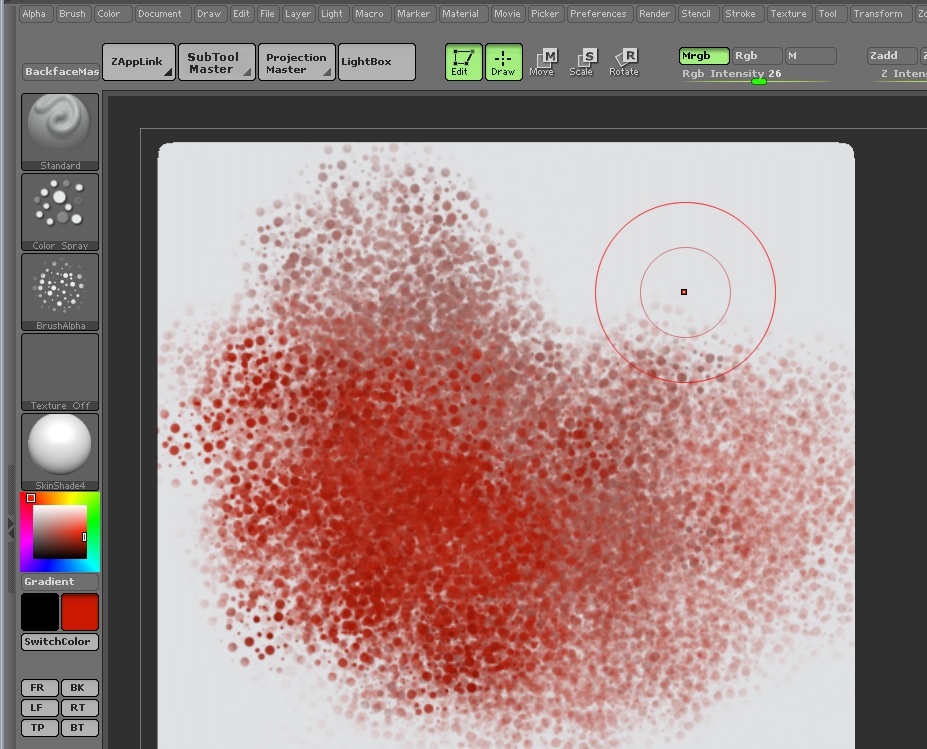Expand the Projection Master panel
Image resolution: width=927 pixels, height=749 pixels.
(x=296, y=62)
